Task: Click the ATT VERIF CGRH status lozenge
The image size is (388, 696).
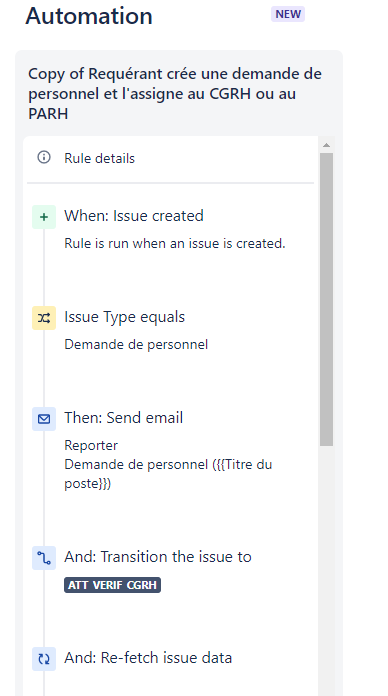Action: pos(112,585)
